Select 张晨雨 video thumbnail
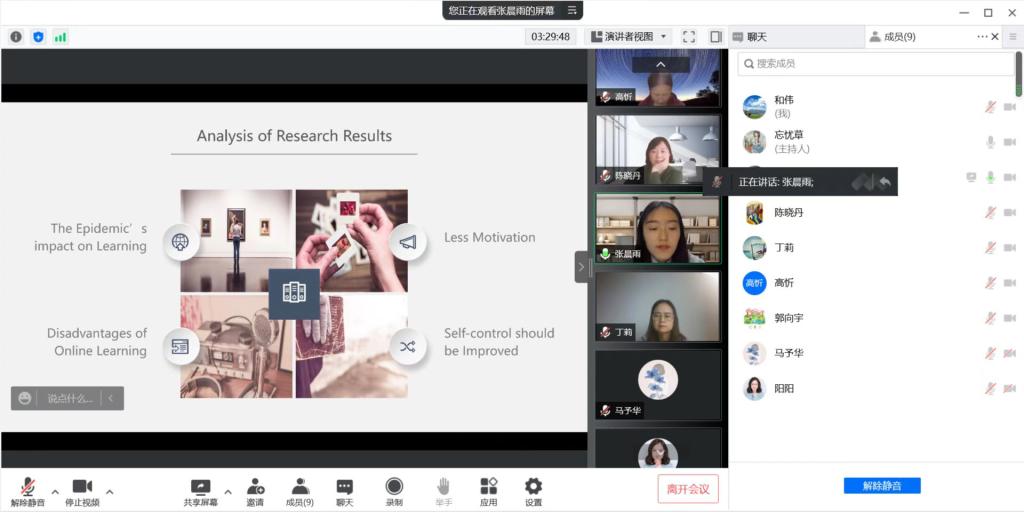 pos(658,228)
